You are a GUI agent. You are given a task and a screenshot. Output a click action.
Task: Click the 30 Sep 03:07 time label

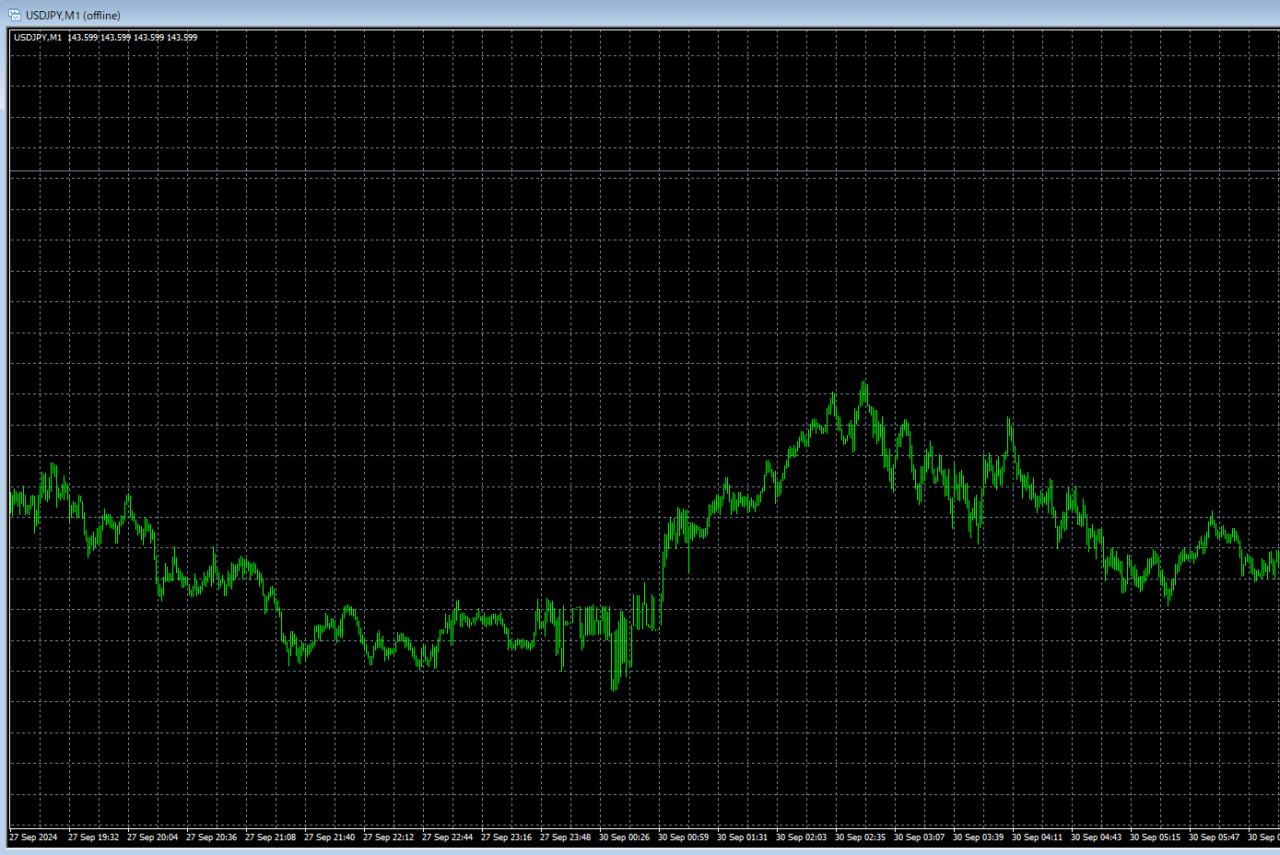pyautogui.click(x=920, y=837)
